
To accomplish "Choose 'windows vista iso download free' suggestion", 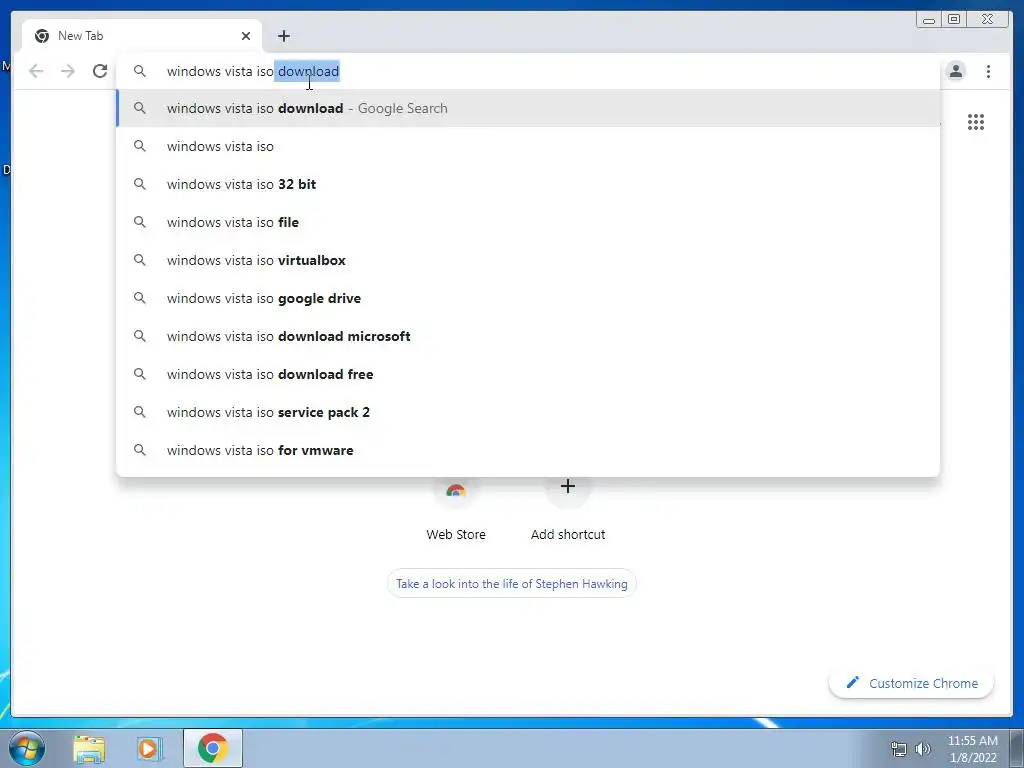I will 528,374.
